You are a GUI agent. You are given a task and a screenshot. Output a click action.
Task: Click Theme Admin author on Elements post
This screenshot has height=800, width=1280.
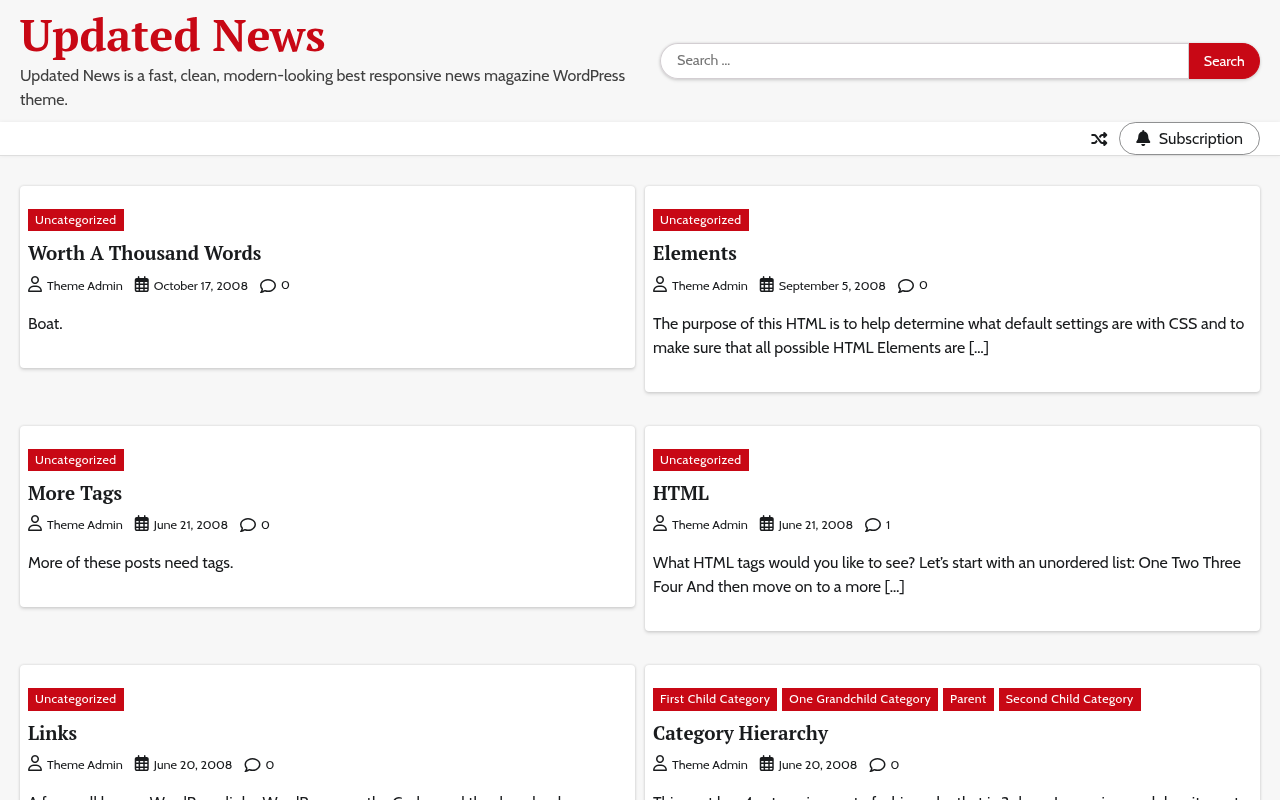710,286
